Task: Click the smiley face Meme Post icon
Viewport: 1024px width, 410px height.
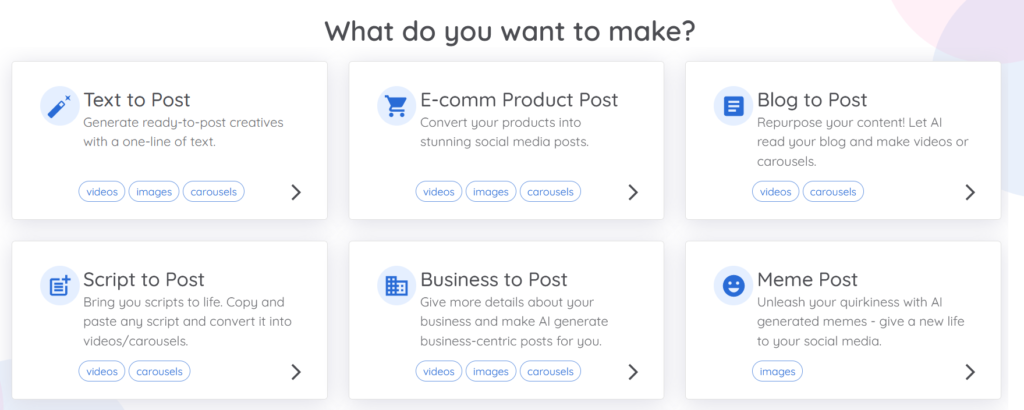Action: [x=733, y=286]
